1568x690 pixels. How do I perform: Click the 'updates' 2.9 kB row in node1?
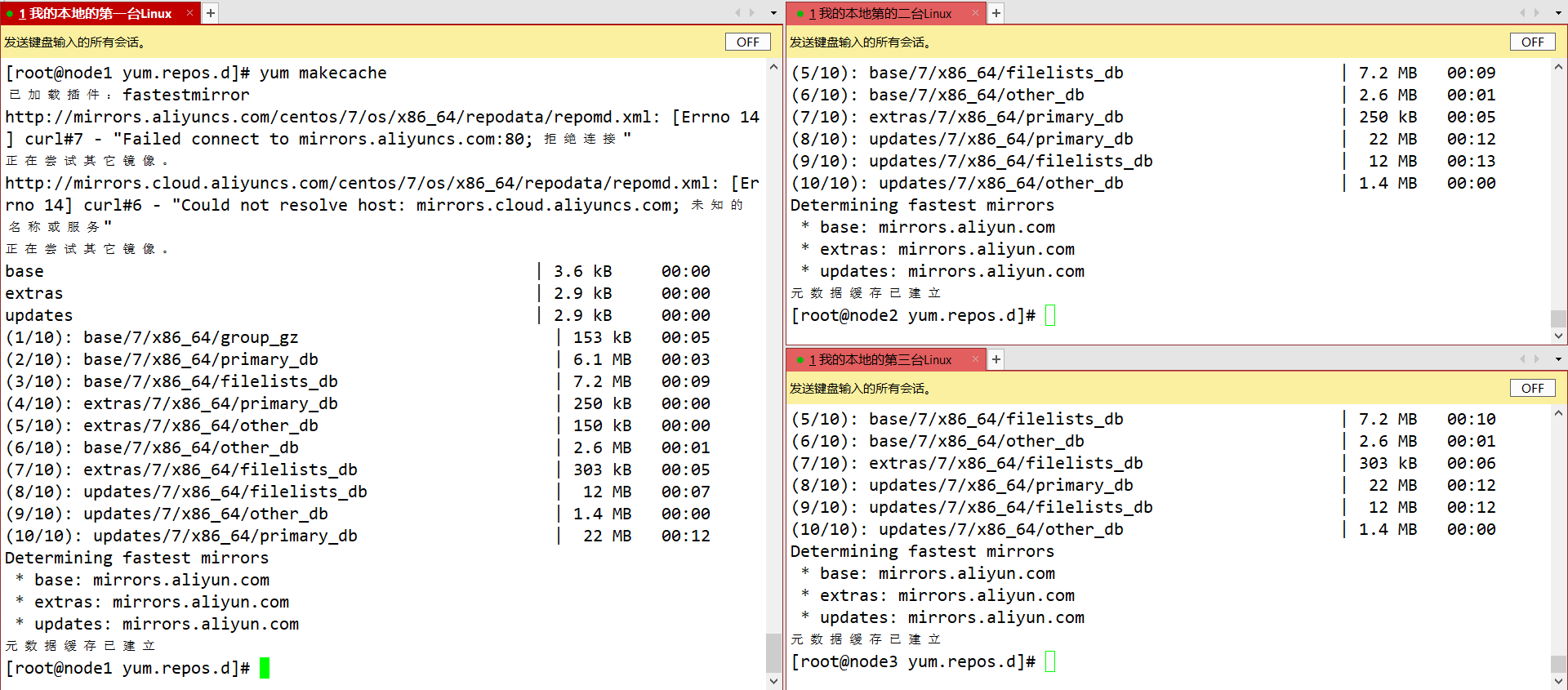pyautogui.click(x=358, y=315)
